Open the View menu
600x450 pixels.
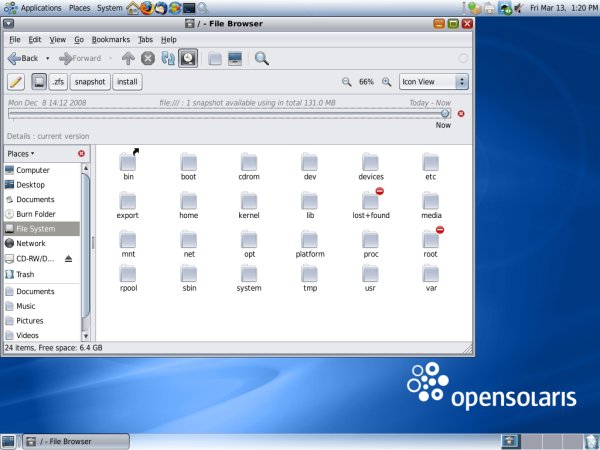tap(57, 39)
